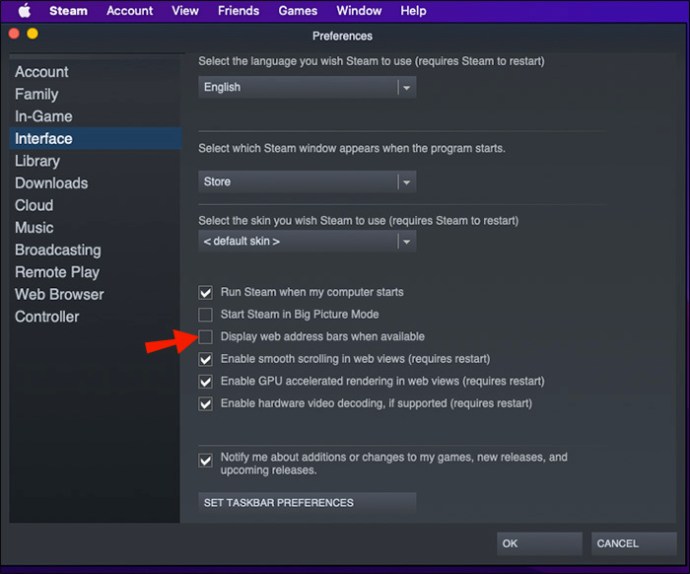Go to In-Game settings
Screen dimensions: 690x574
pyautogui.click(x=95, y=116)
